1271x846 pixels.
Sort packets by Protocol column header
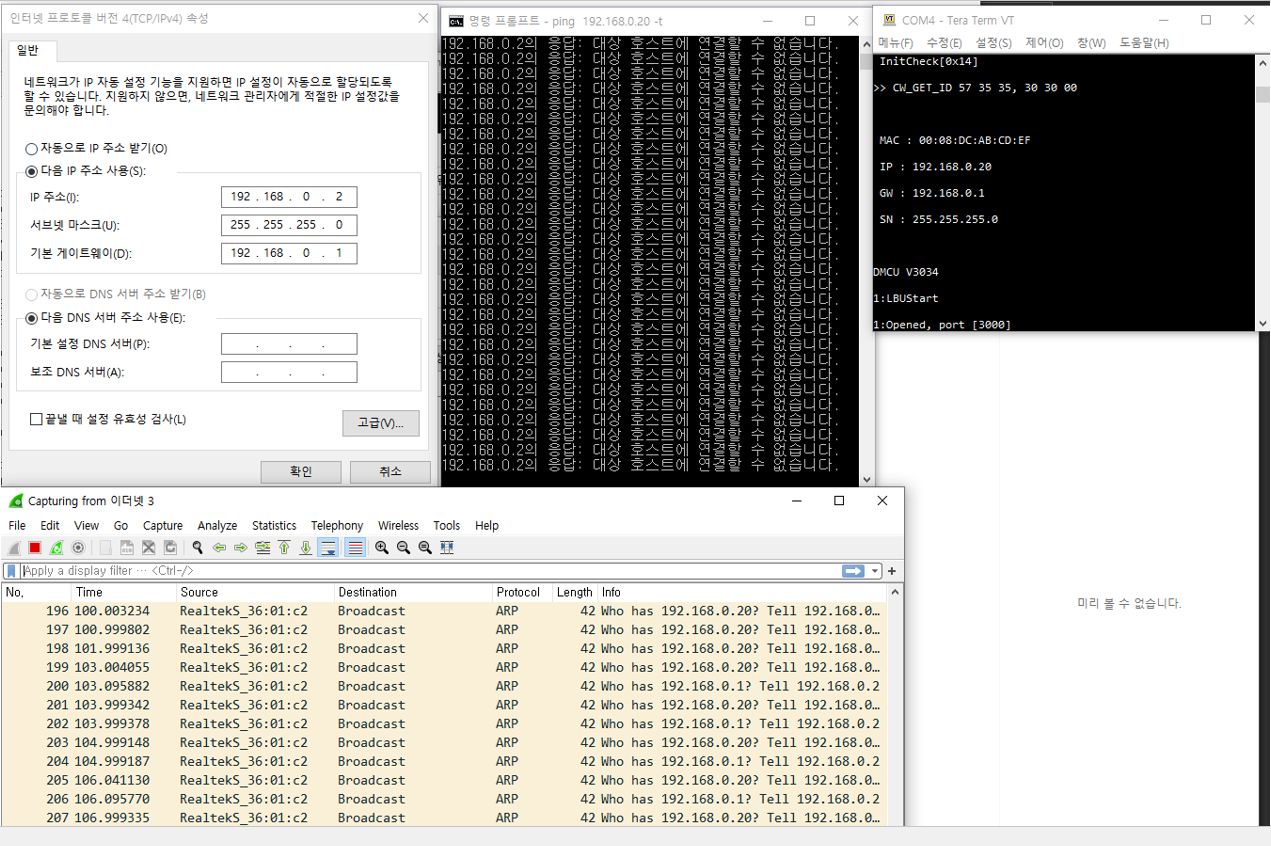[x=521, y=592]
